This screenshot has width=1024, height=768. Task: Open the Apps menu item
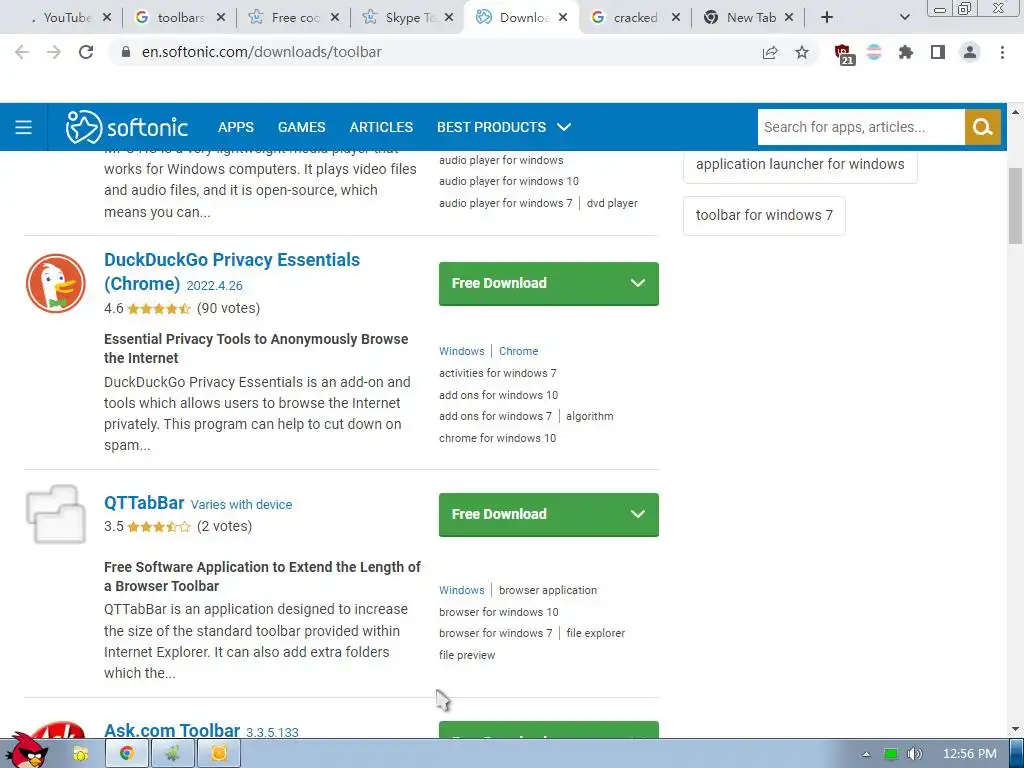[236, 127]
